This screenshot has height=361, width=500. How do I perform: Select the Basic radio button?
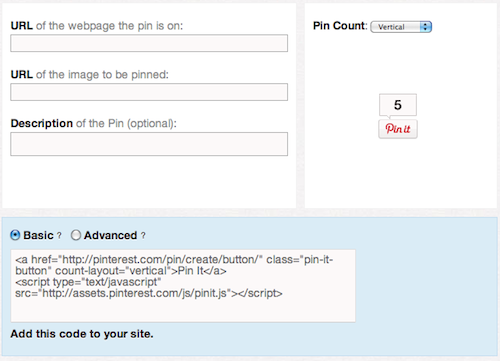tap(15, 235)
